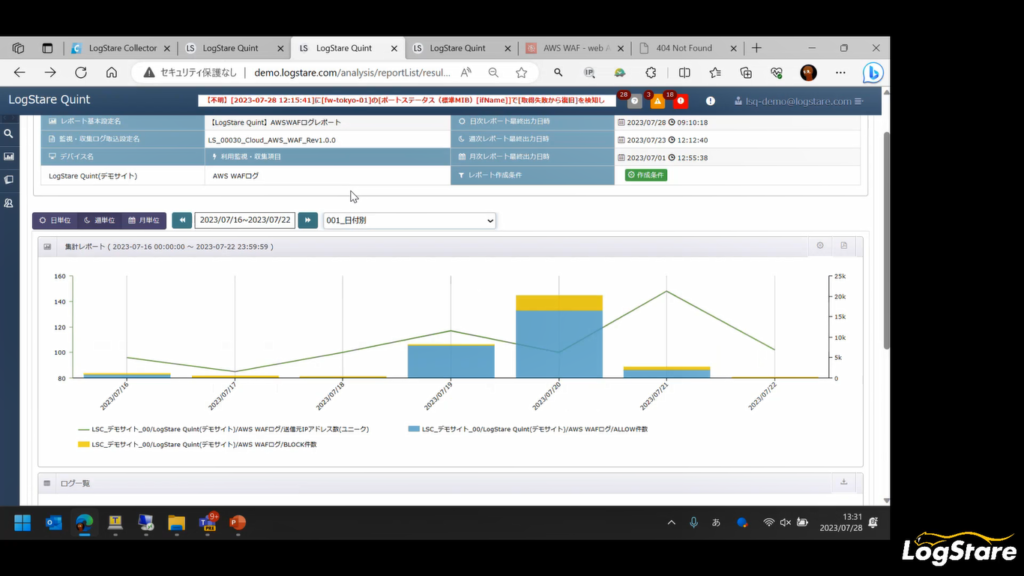This screenshot has height=576, width=1024.
Task: Select the 日単位 daily unit toggle
Action: tap(55, 220)
